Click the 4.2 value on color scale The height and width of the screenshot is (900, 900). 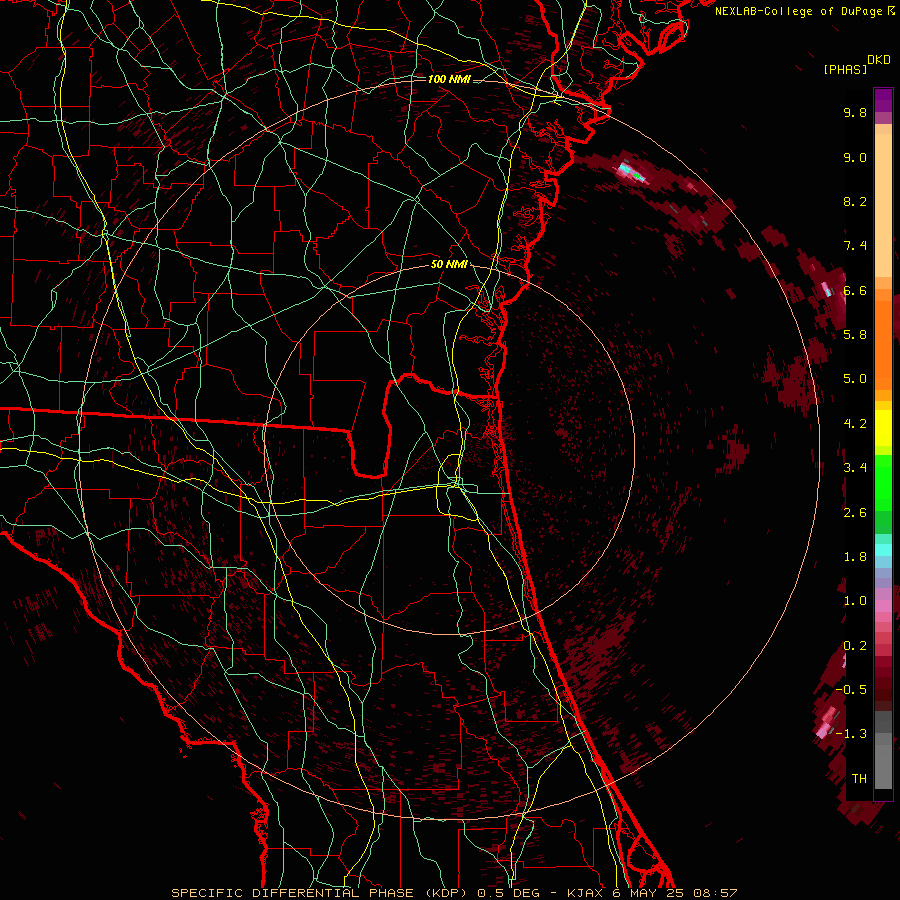[x=855, y=424]
